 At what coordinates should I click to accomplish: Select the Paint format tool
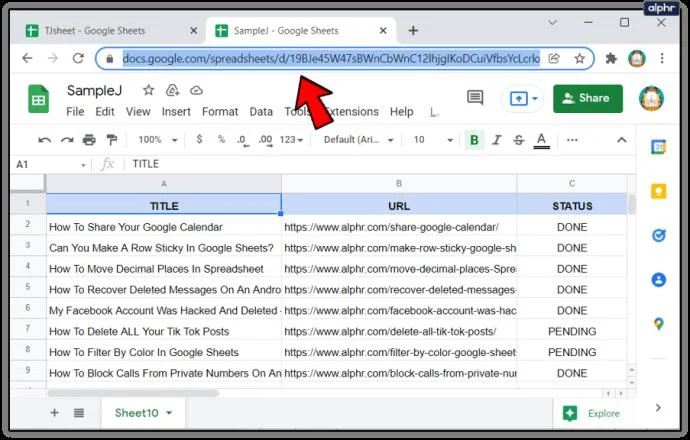[x=112, y=140]
